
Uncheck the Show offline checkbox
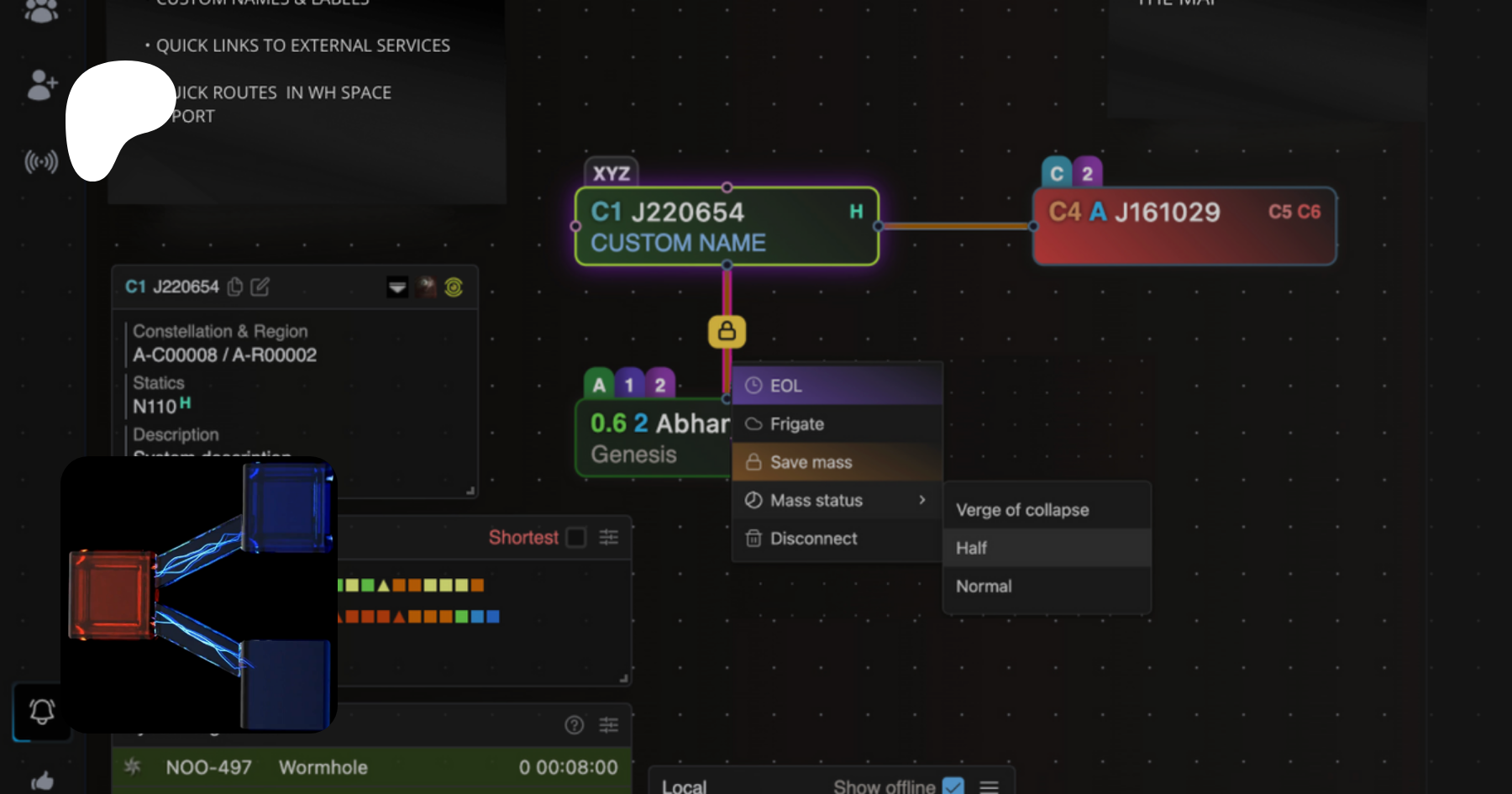pos(953,786)
